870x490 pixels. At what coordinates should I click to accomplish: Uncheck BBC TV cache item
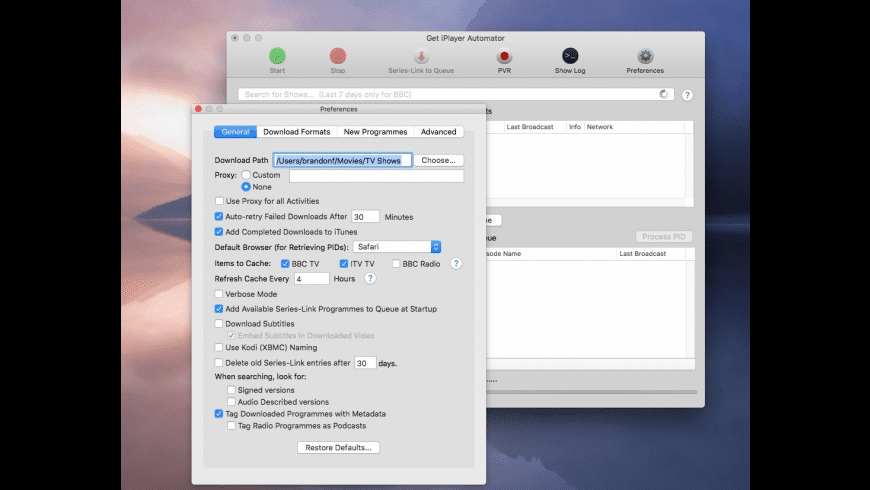point(285,264)
